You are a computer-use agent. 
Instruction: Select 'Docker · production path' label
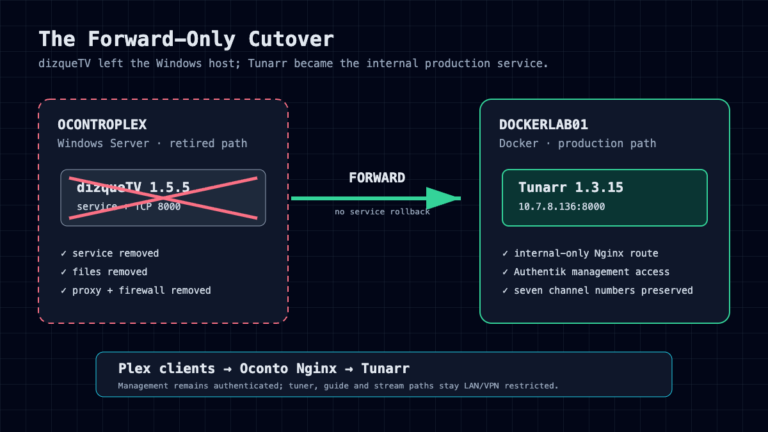click(577, 144)
